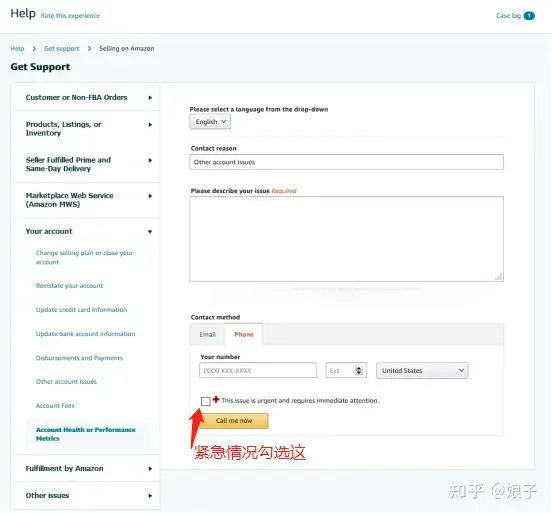Click the issue text area resize handle
The width and height of the screenshot is (552, 514).
click(x=498, y=277)
